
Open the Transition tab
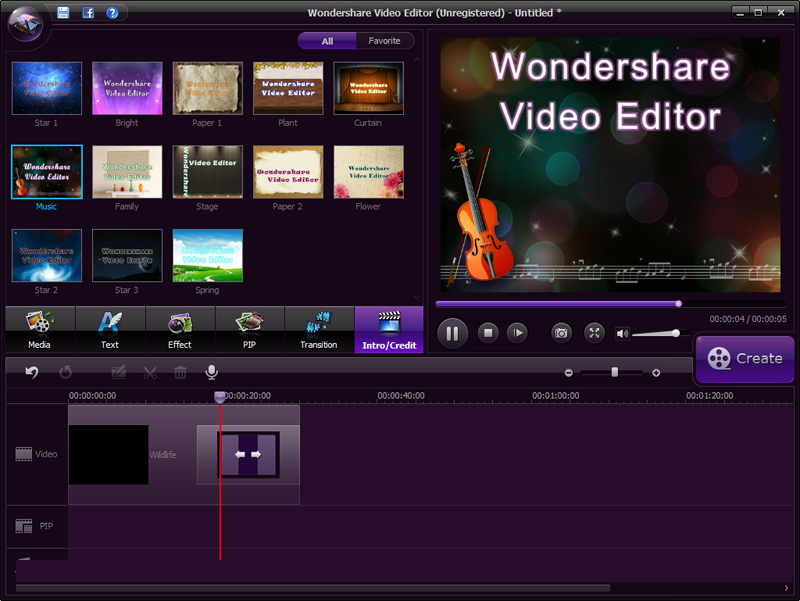(x=319, y=330)
